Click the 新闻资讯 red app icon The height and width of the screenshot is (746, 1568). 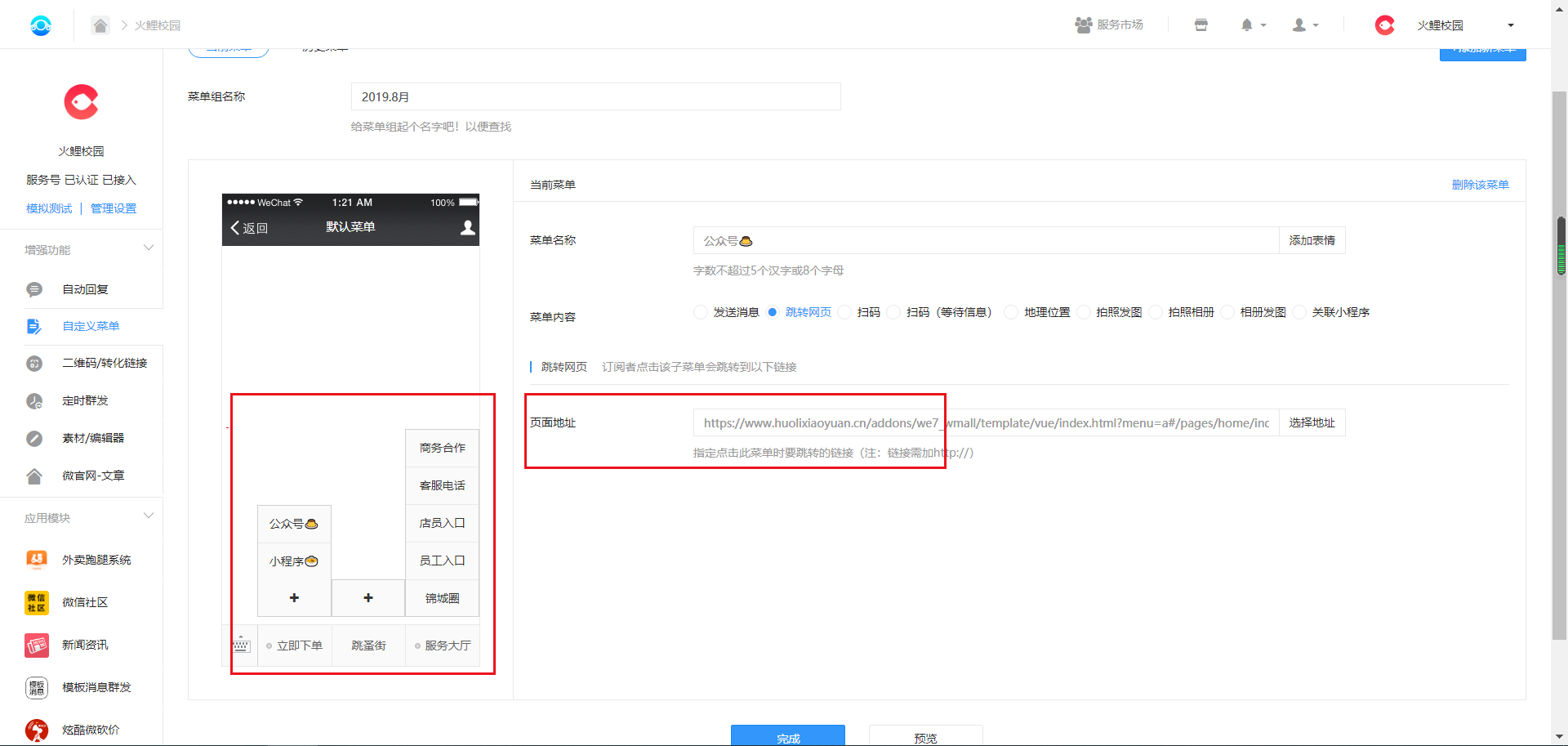(37, 645)
